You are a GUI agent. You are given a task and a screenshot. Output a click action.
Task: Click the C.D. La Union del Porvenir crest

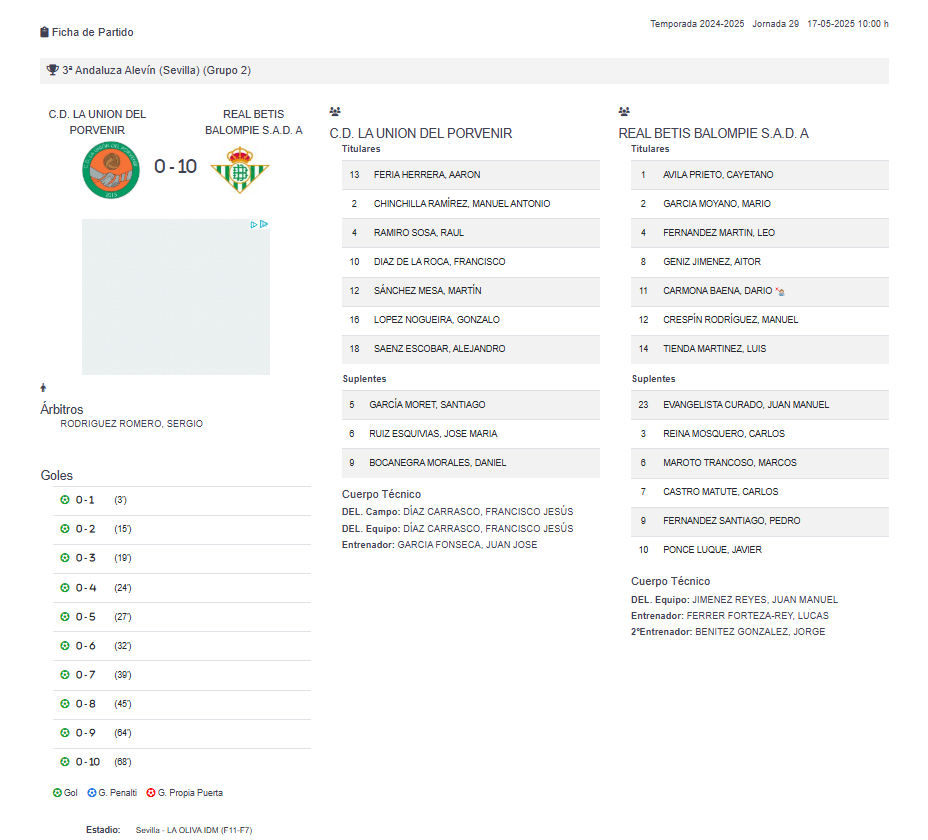(x=111, y=170)
